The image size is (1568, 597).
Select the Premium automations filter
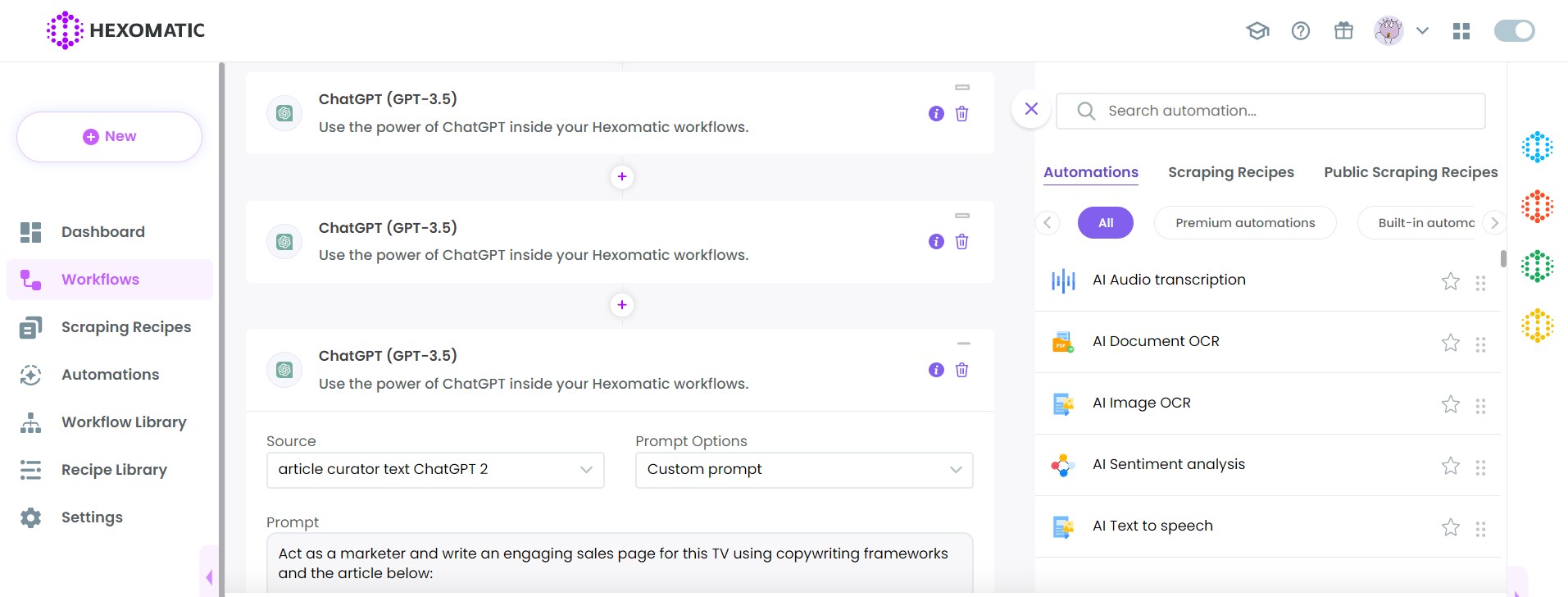click(1245, 223)
